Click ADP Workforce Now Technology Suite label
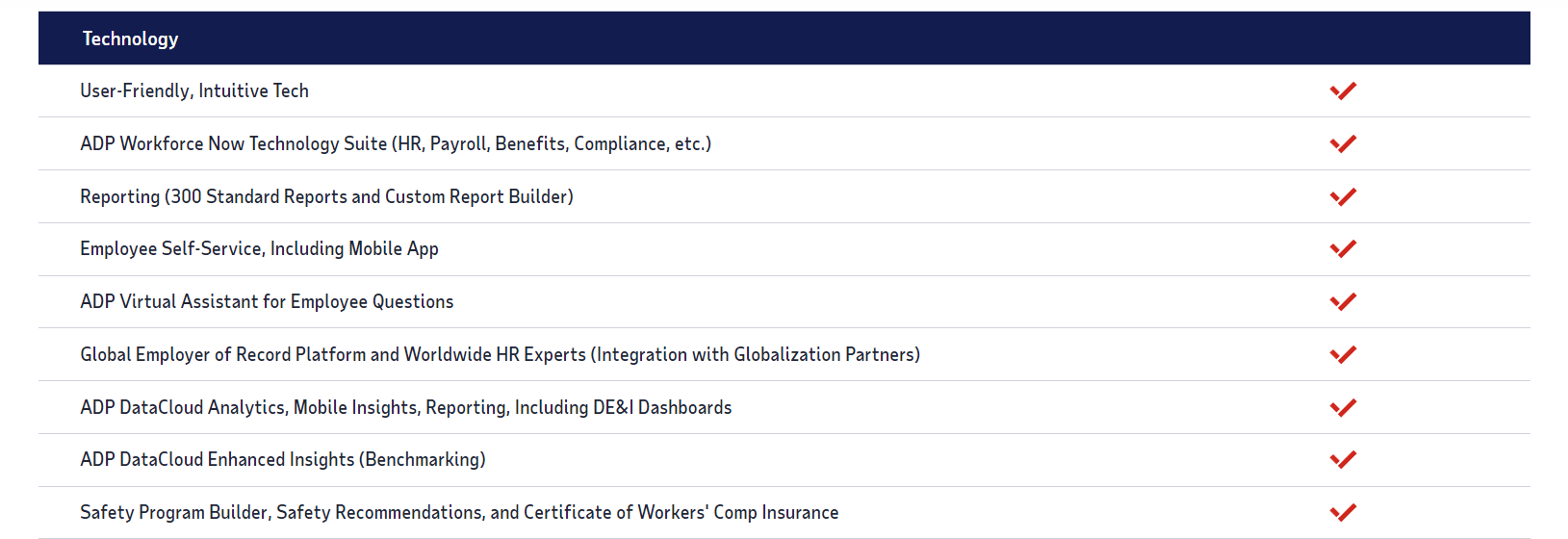Viewport: 1568px width, 539px height. 396,143
